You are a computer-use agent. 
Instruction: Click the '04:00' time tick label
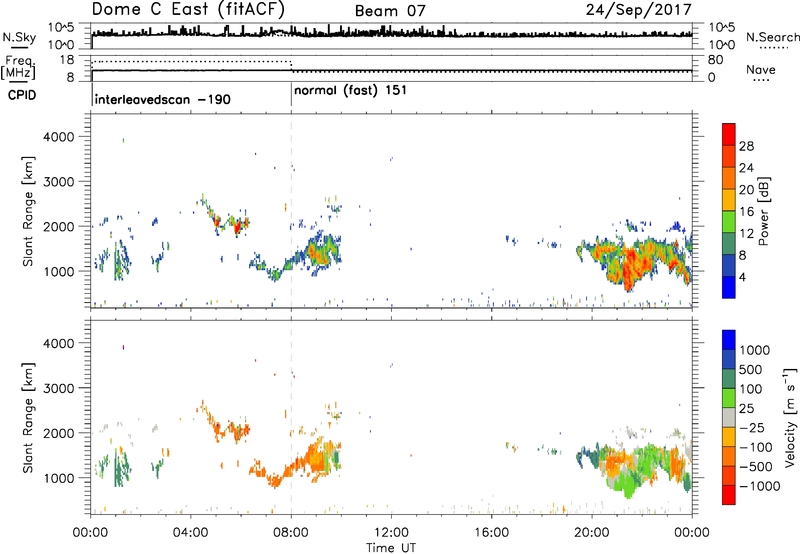[x=190, y=533]
